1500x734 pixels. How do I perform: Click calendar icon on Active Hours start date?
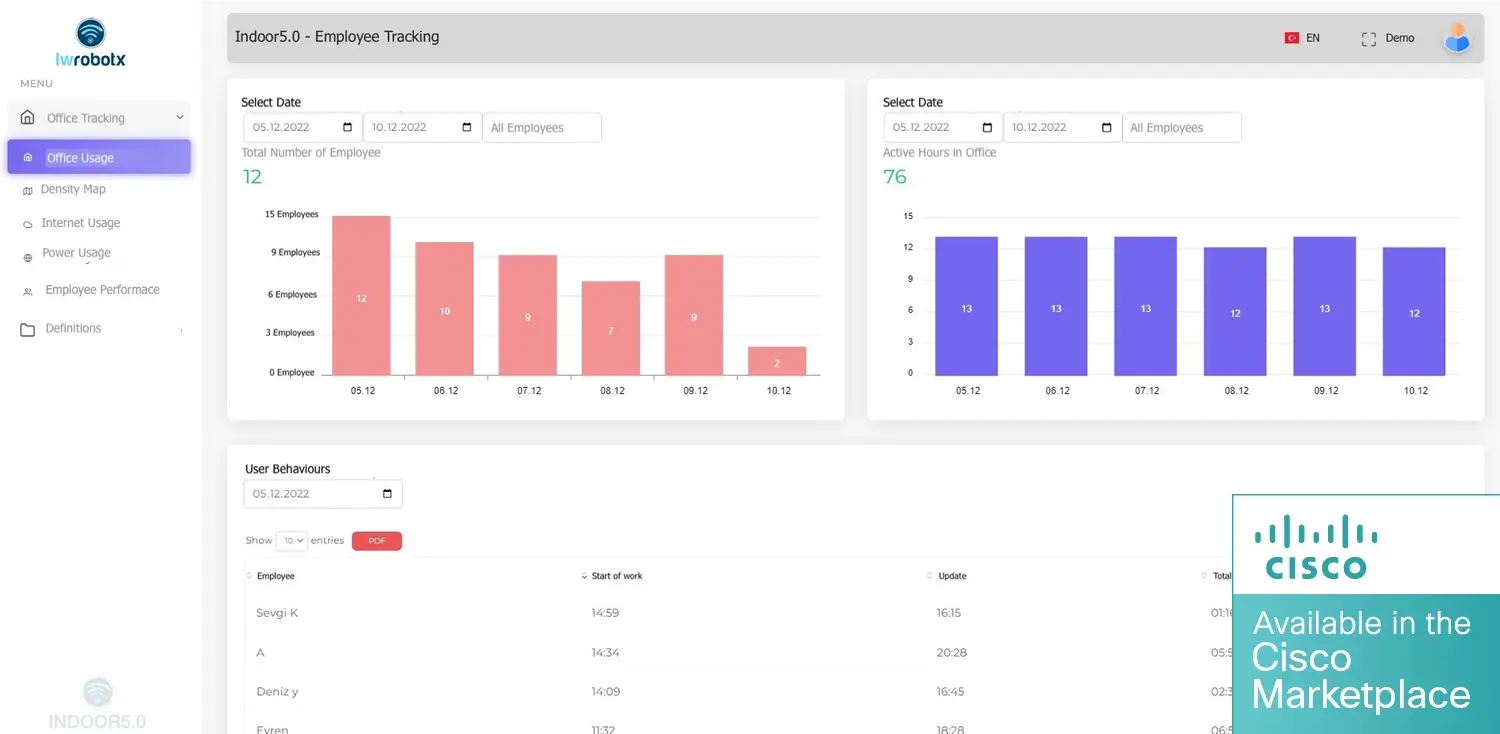987,128
